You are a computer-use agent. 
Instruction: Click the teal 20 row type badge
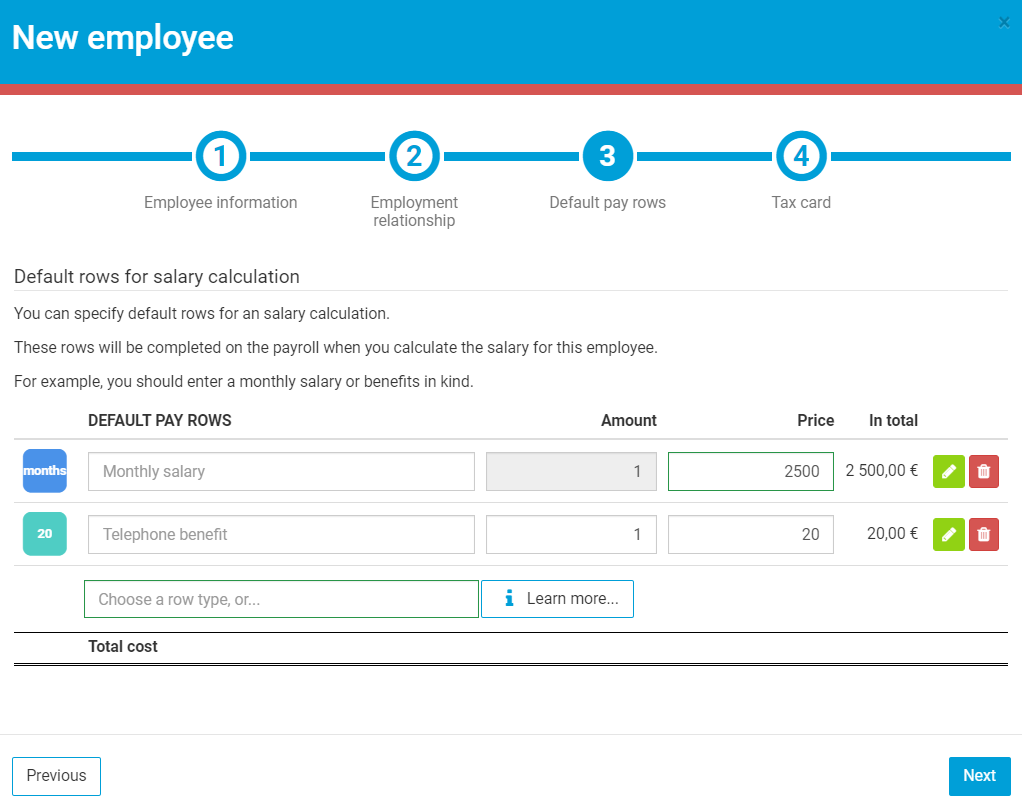click(45, 534)
